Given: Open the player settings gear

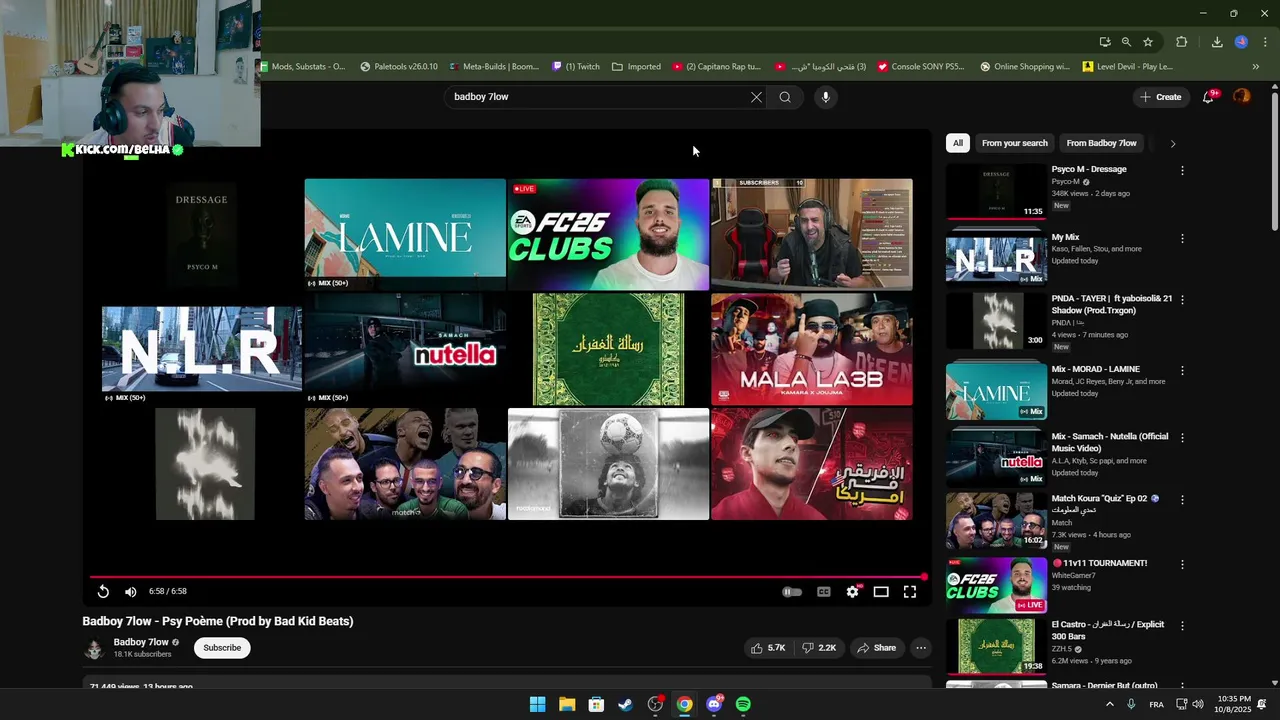Looking at the screenshot, I should pos(852,592).
